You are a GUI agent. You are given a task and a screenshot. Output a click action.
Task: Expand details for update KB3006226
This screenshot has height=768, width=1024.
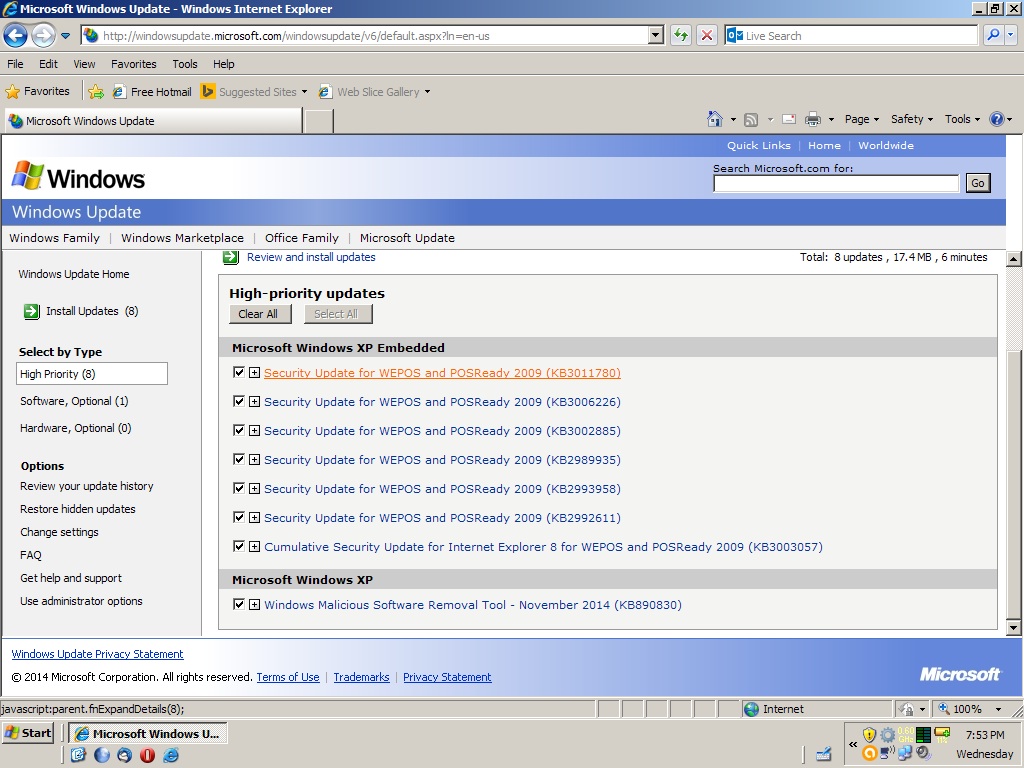255,402
